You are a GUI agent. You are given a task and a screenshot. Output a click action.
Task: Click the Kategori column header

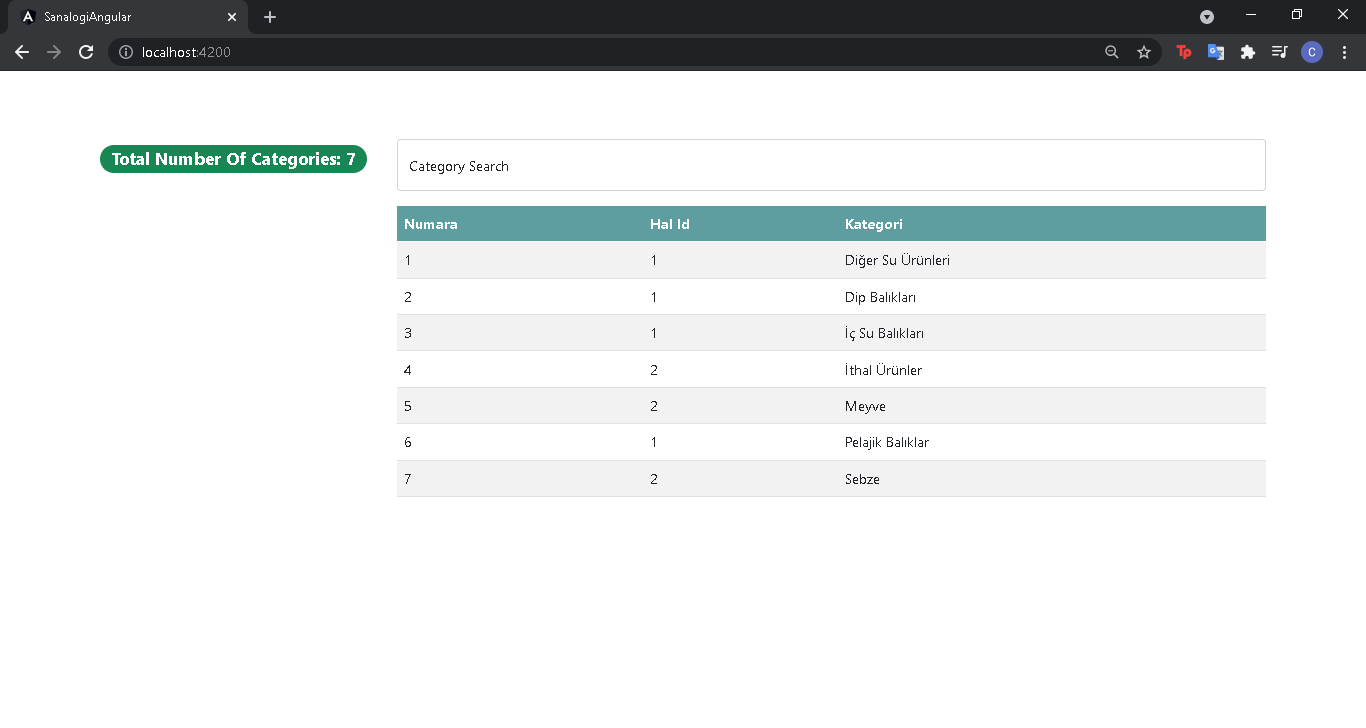point(874,224)
